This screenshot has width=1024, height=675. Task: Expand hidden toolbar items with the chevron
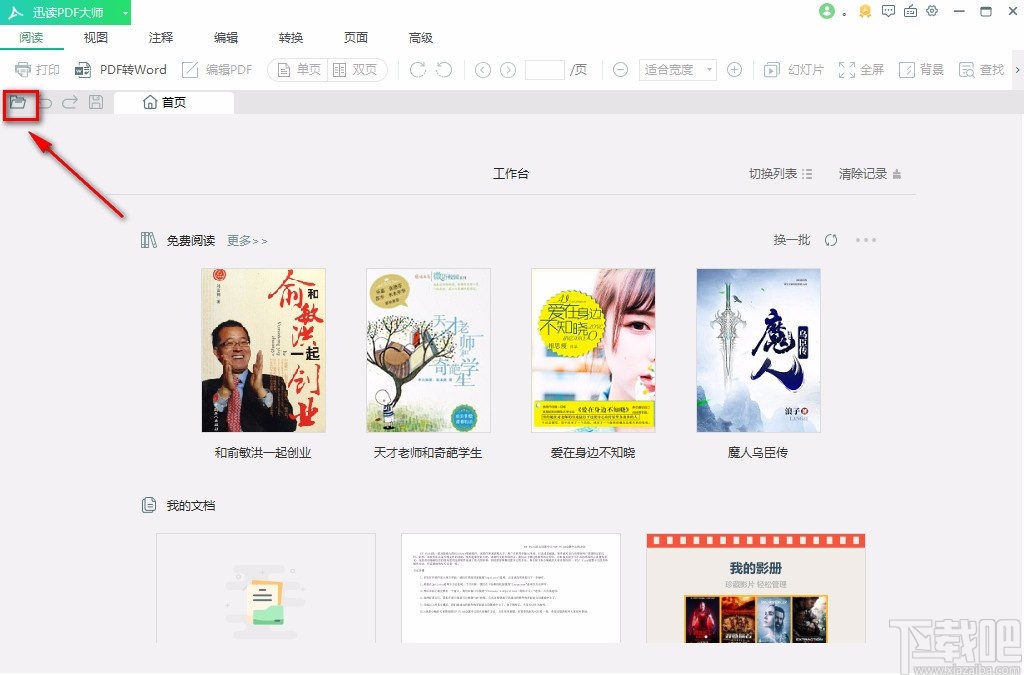pos(1017,69)
